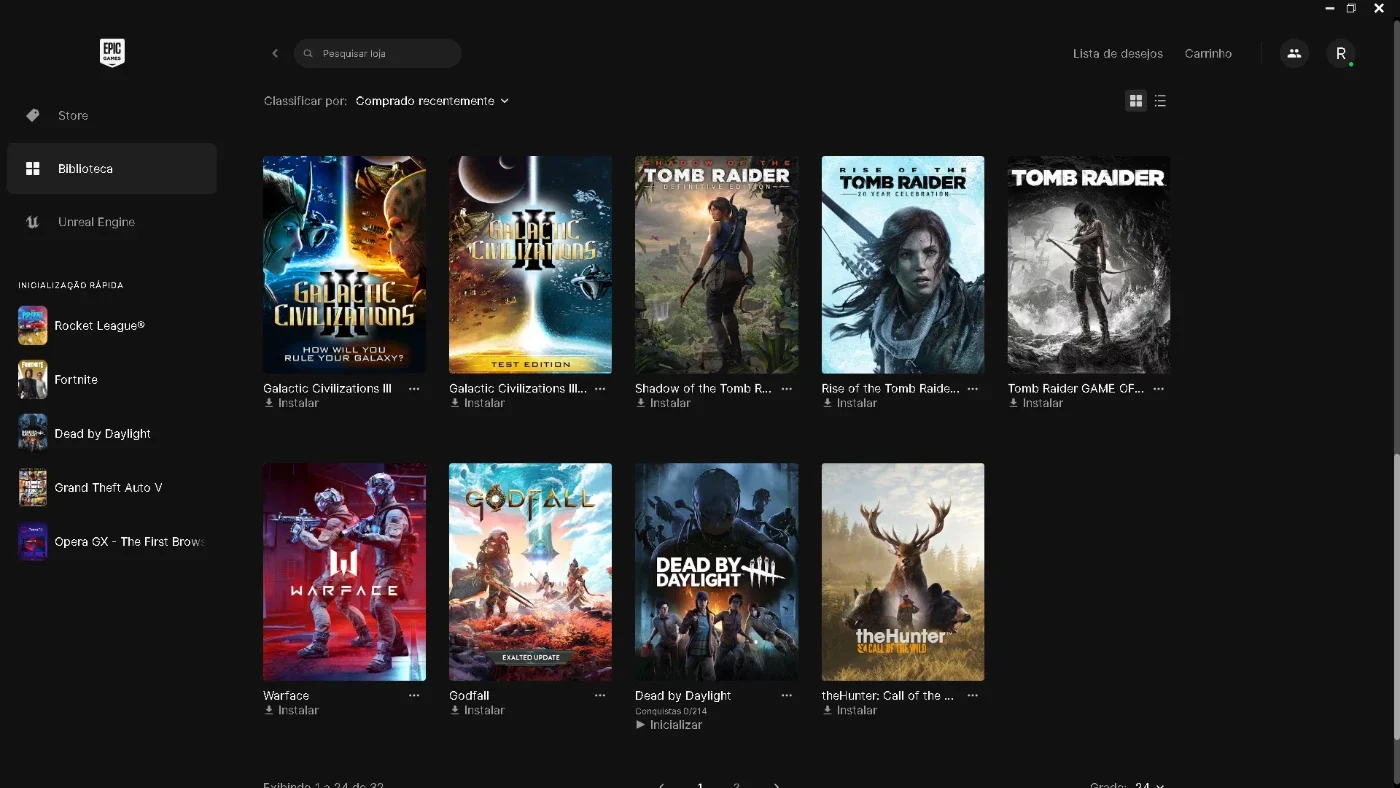
Task: Go back using the back arrow
Action: point(275,53)
